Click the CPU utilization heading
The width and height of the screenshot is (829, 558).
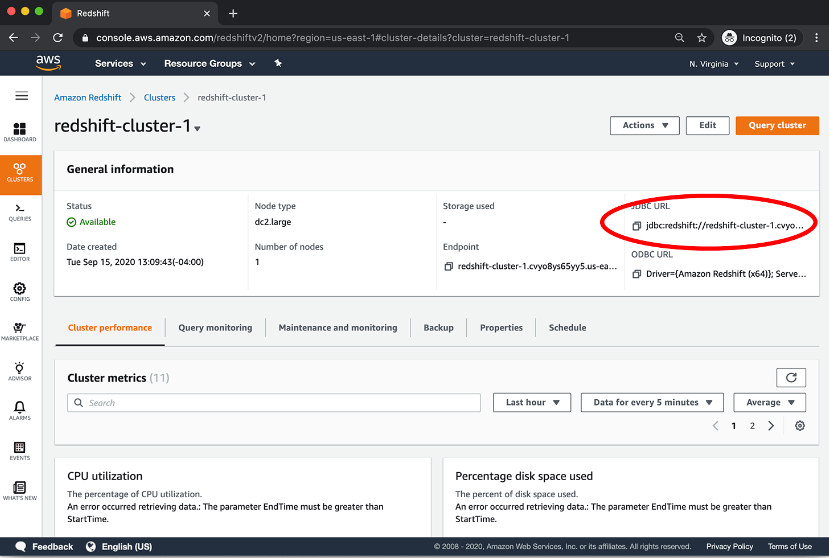(105, 476)
